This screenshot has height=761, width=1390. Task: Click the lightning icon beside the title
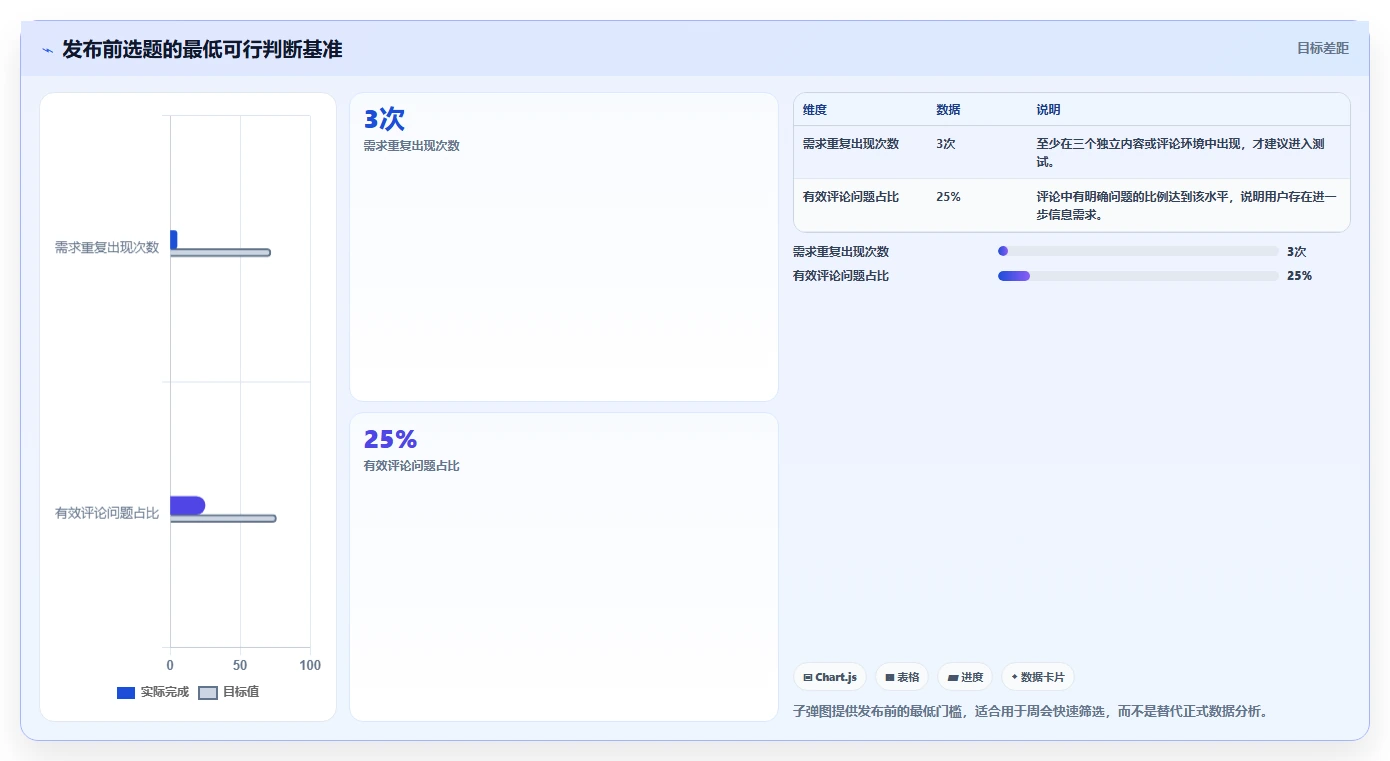47,49
